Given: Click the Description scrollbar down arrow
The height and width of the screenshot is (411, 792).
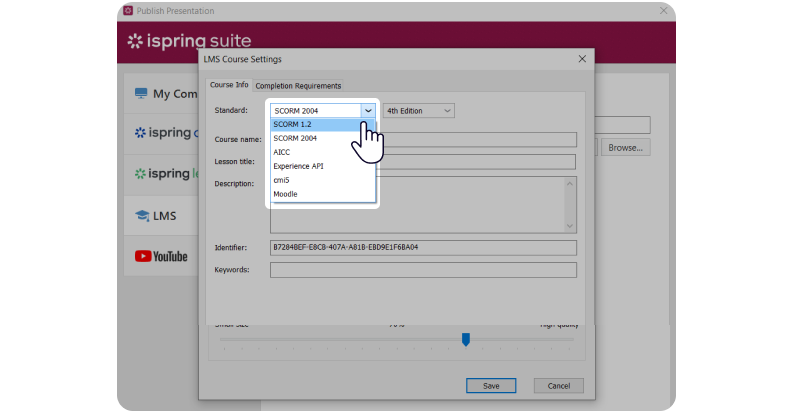Looking at the screenshot, I should point(570,226).
